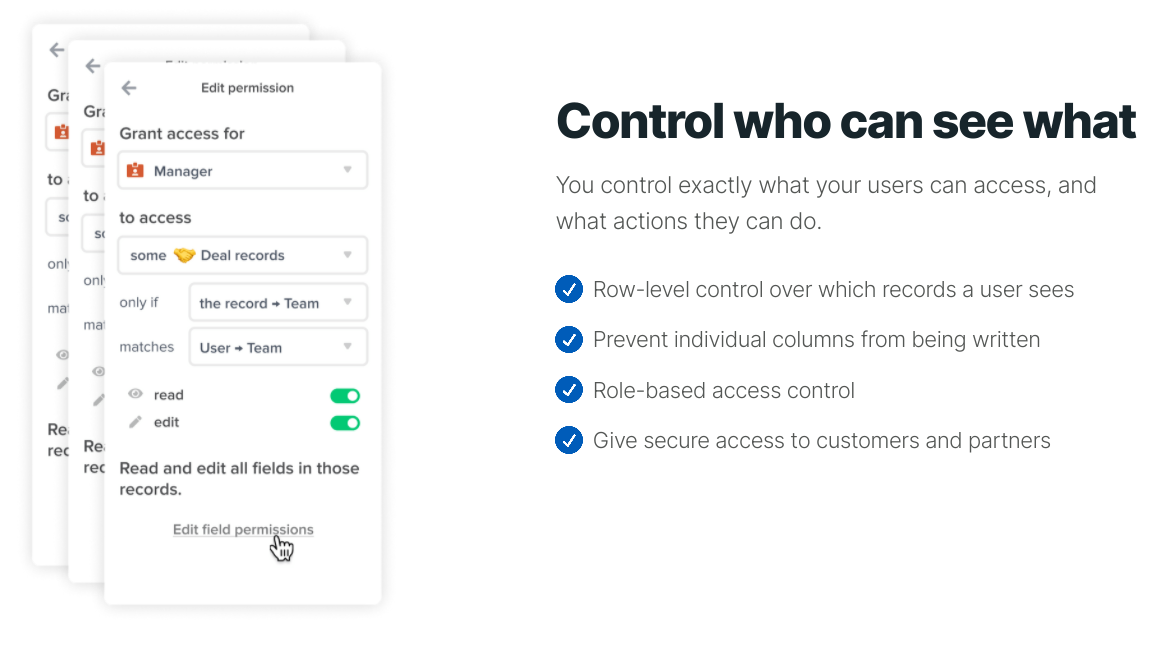Expand the some Deal records dropdown
Screen dimensions: 1172x651
point(242,256)
